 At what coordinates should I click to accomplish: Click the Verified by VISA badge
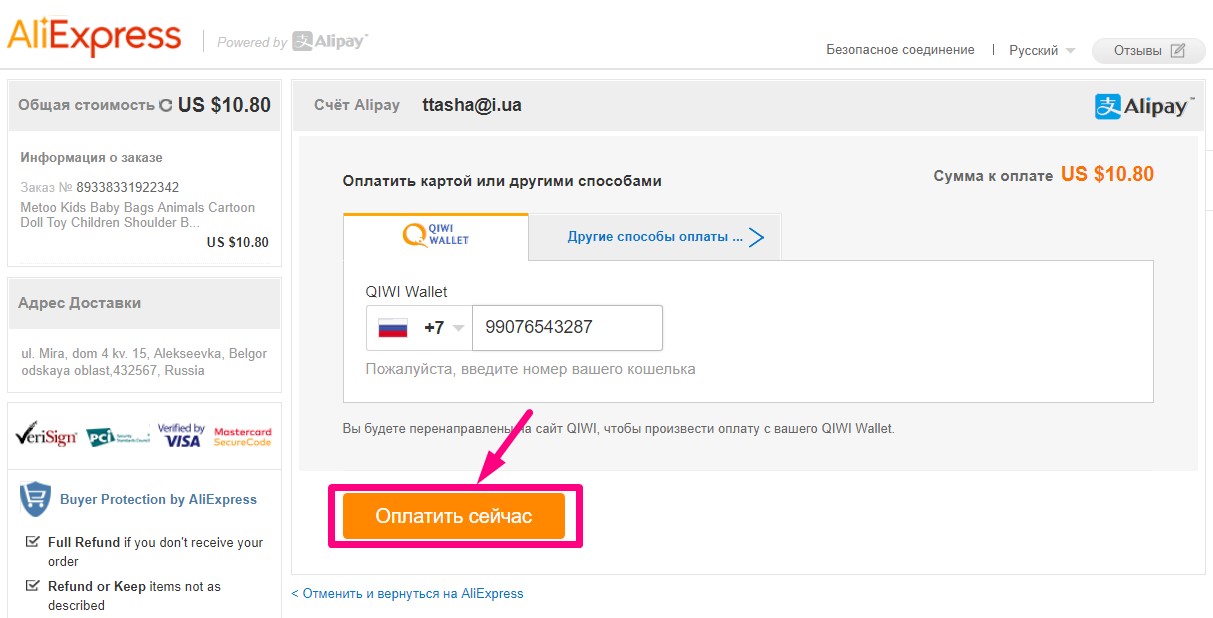tap(181, 435)
